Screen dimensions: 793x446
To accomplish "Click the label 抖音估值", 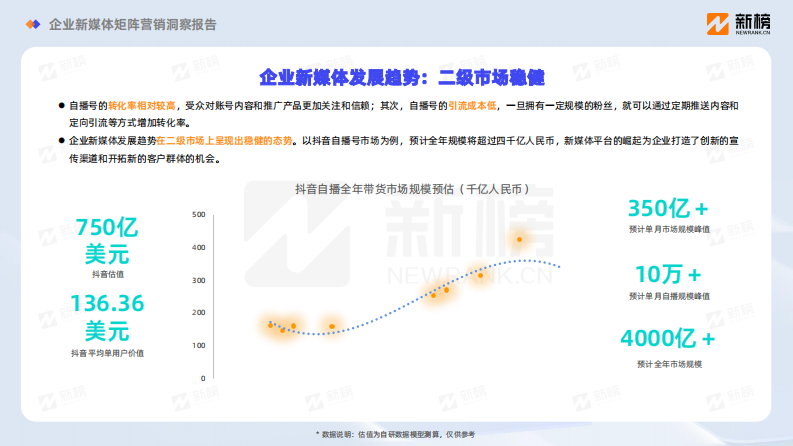I will tap(108, 275).
